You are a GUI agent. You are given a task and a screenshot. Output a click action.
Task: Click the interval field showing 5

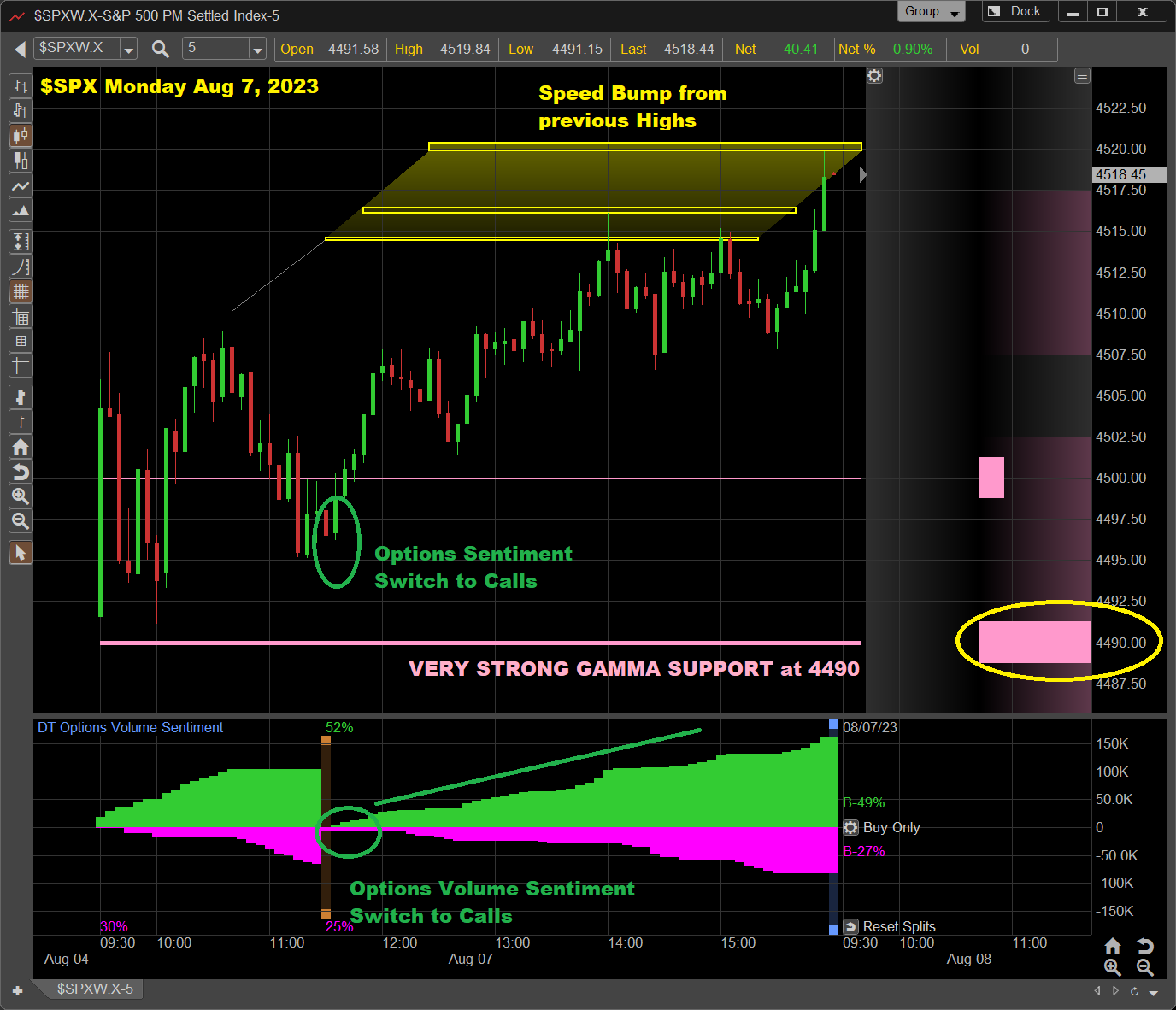[x=215, y=49]
